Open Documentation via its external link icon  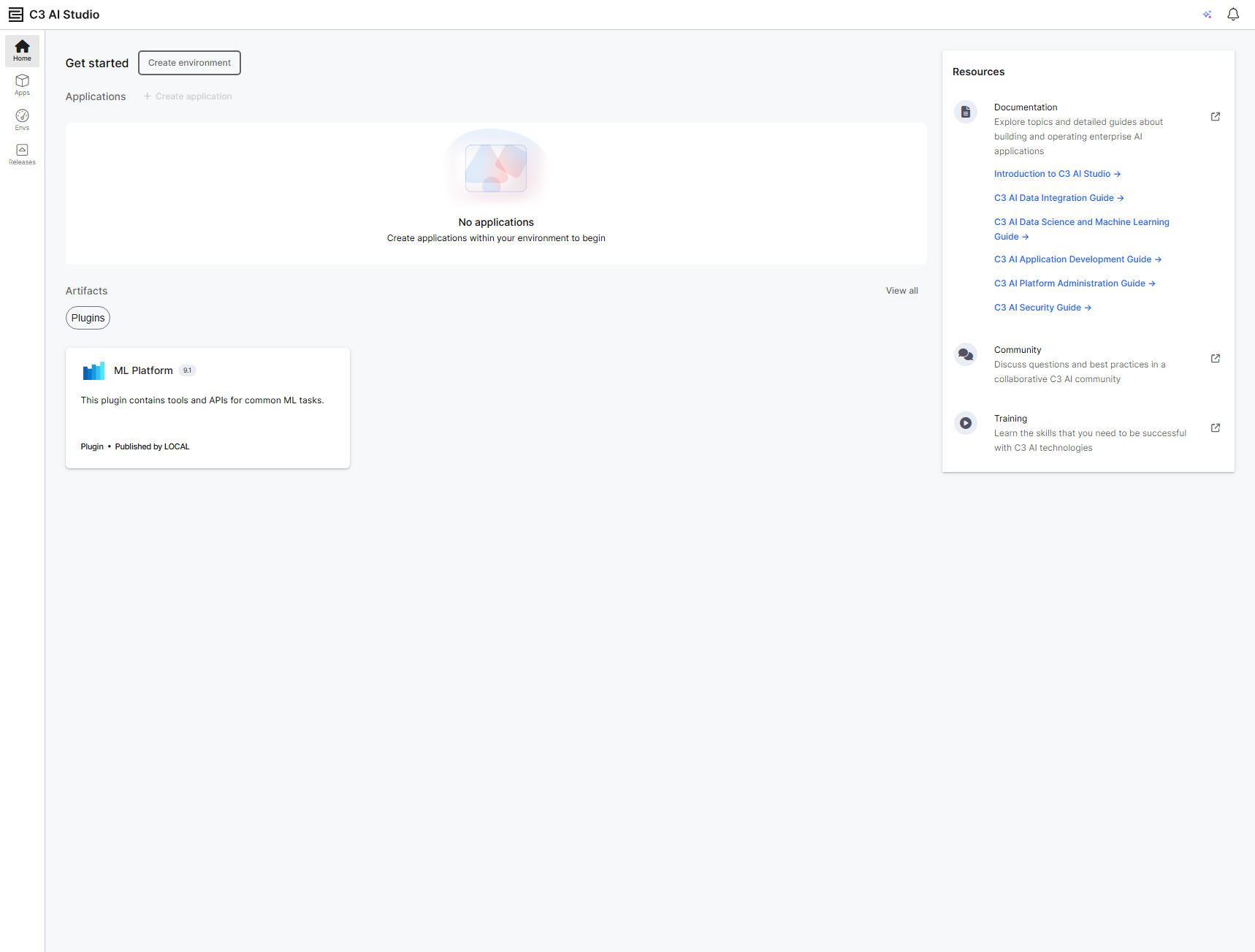[x=1215, y=116]
